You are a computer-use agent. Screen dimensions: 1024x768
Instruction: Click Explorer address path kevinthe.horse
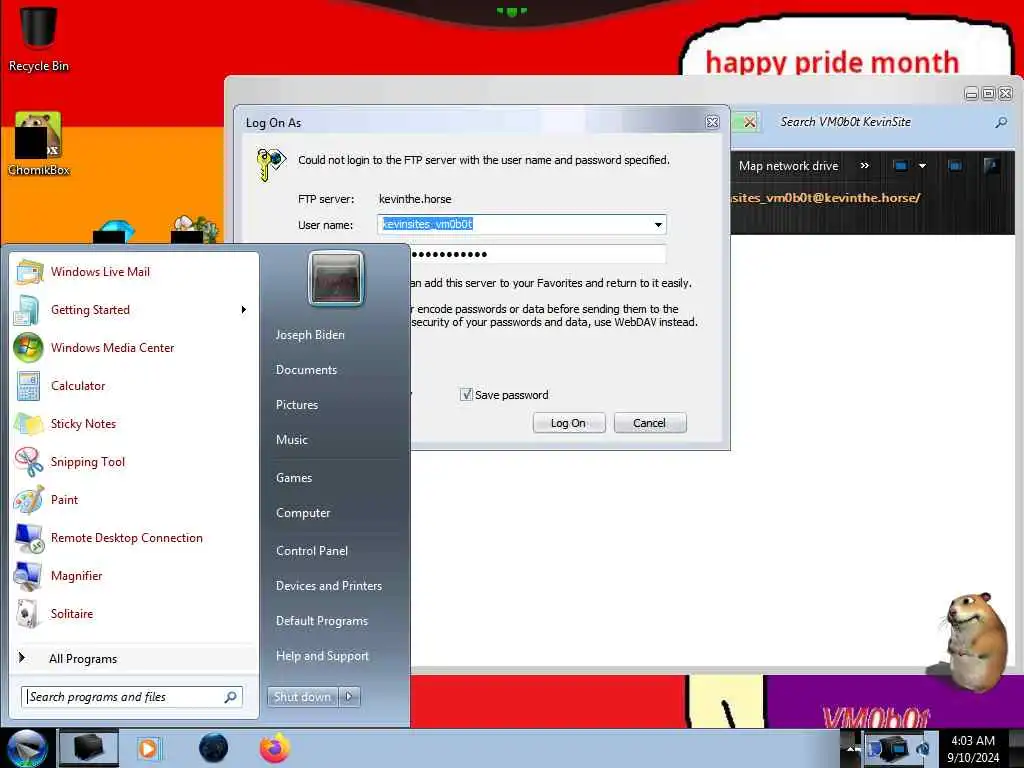(825, 197)
